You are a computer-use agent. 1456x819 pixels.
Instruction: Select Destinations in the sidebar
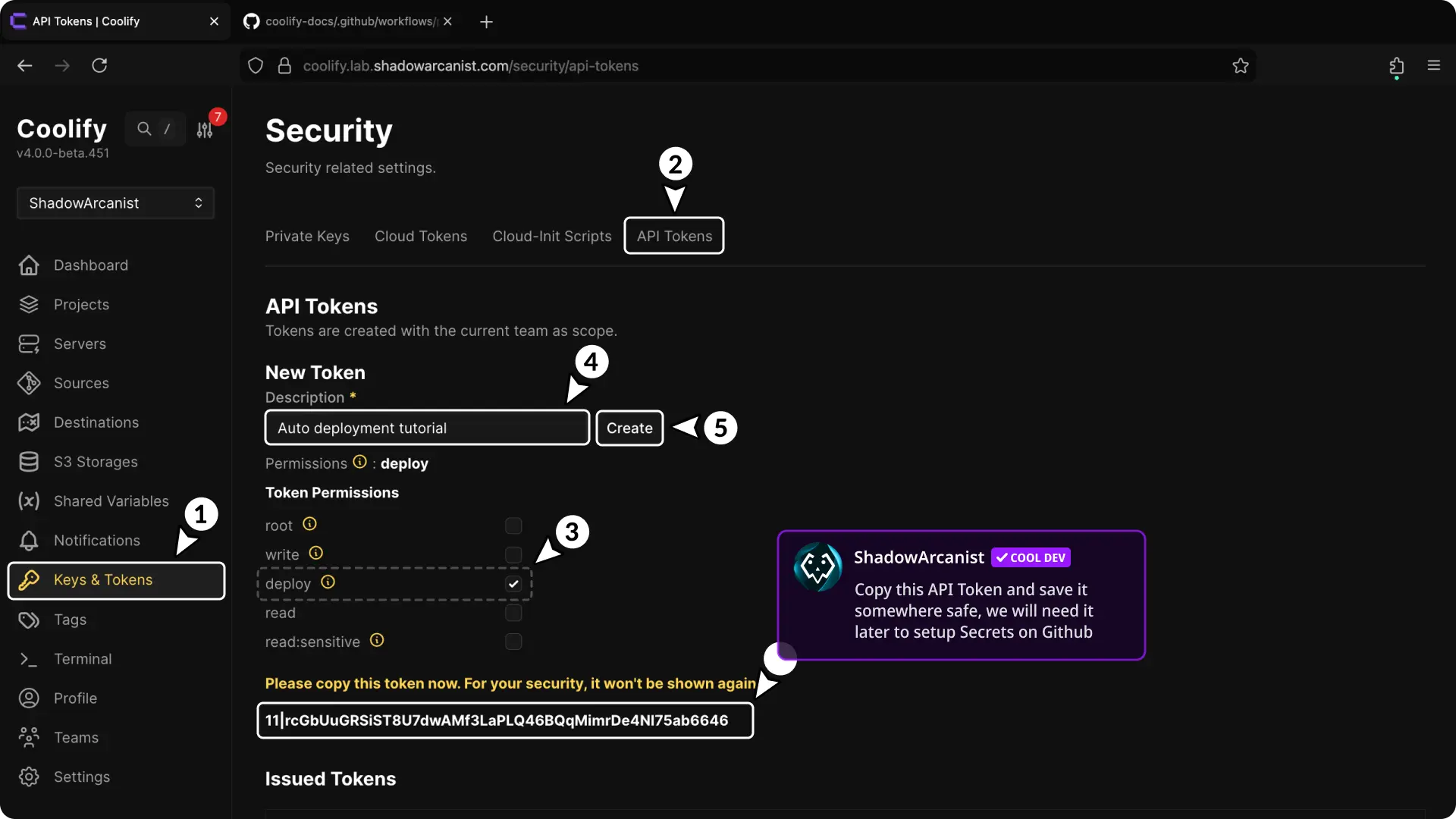[x=96, y=422]
